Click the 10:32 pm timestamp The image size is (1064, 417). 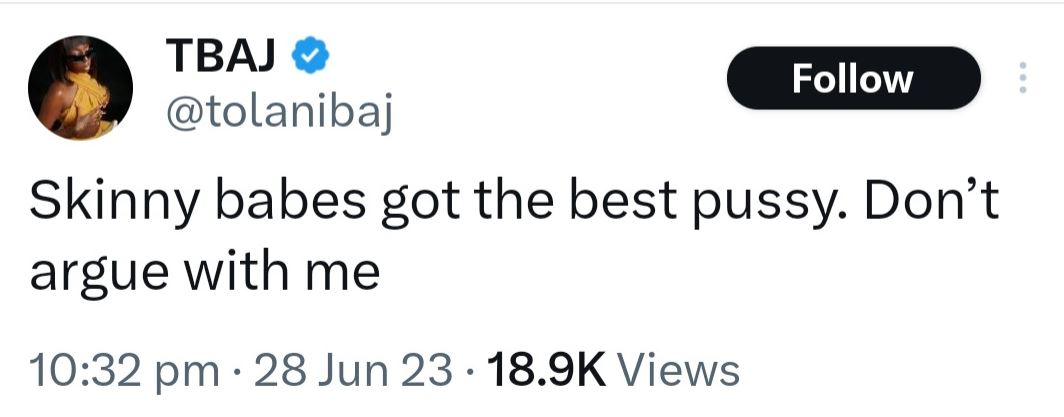(x=124, y=371)
